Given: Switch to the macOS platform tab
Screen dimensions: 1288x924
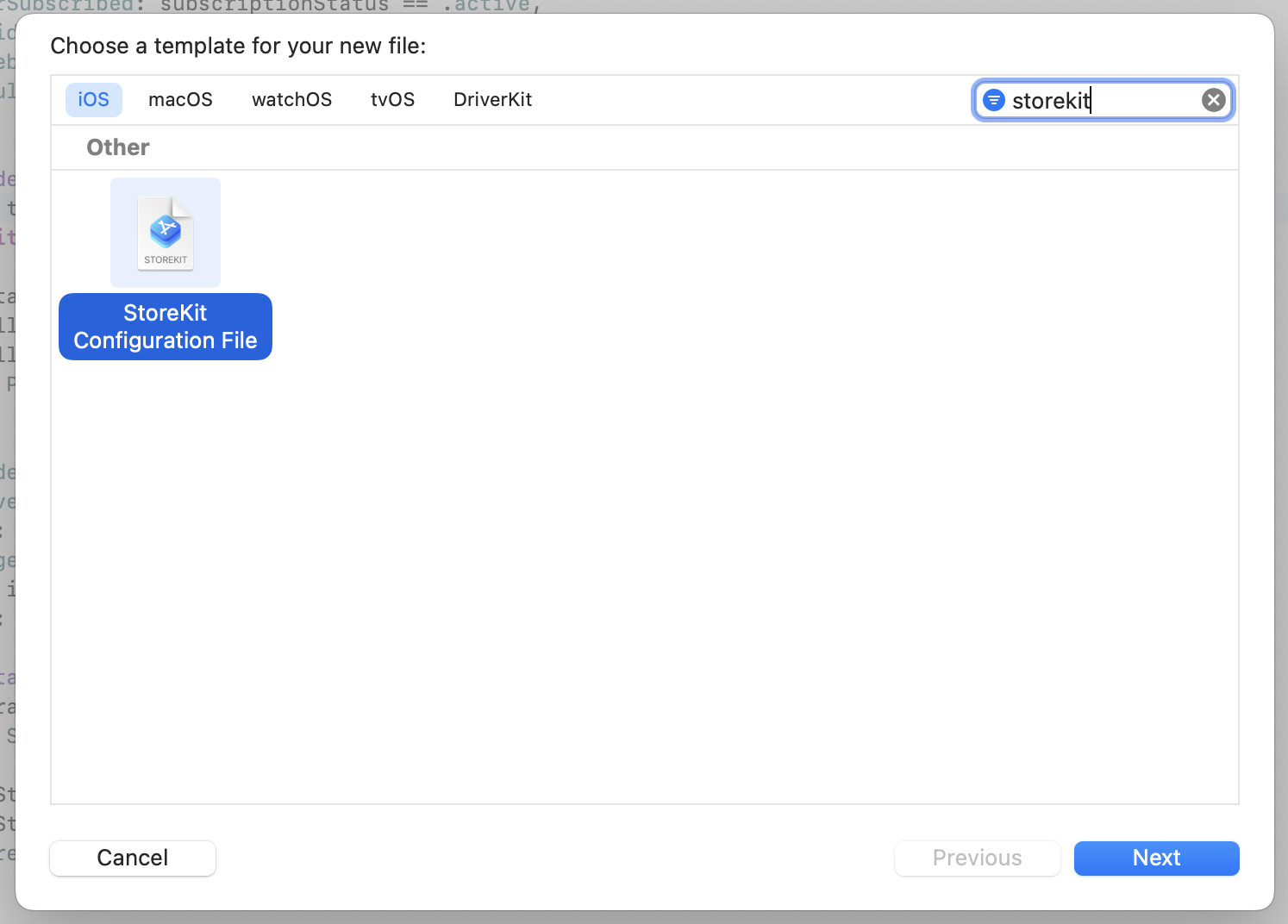Looking at the screenshot, I should pyautogui.click(x=180, y=100).
